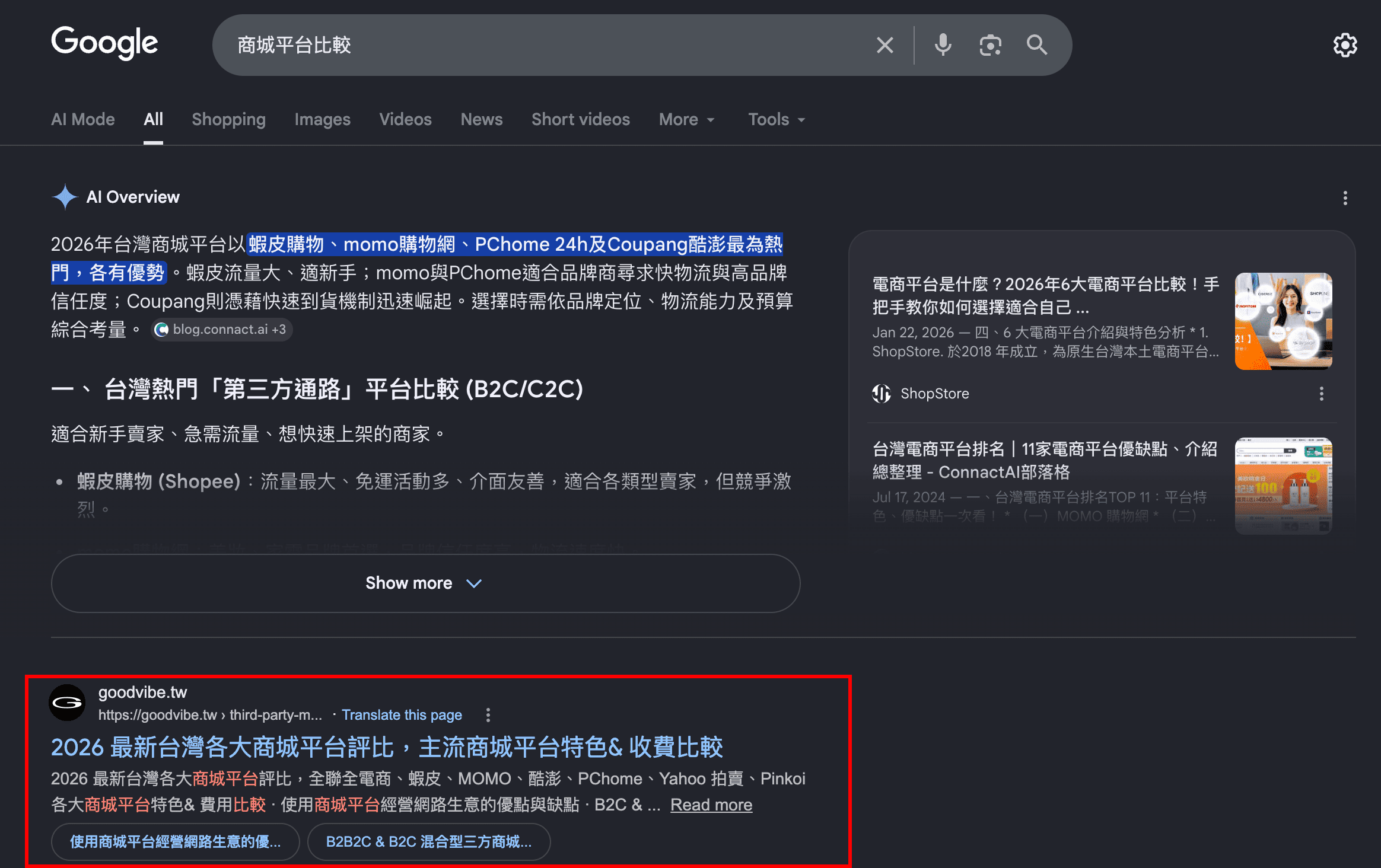Open the B2B2C & B2C 混合型三方商城... sitelink chip
This screenshot has height=868, width=1381.
point(429,841)
